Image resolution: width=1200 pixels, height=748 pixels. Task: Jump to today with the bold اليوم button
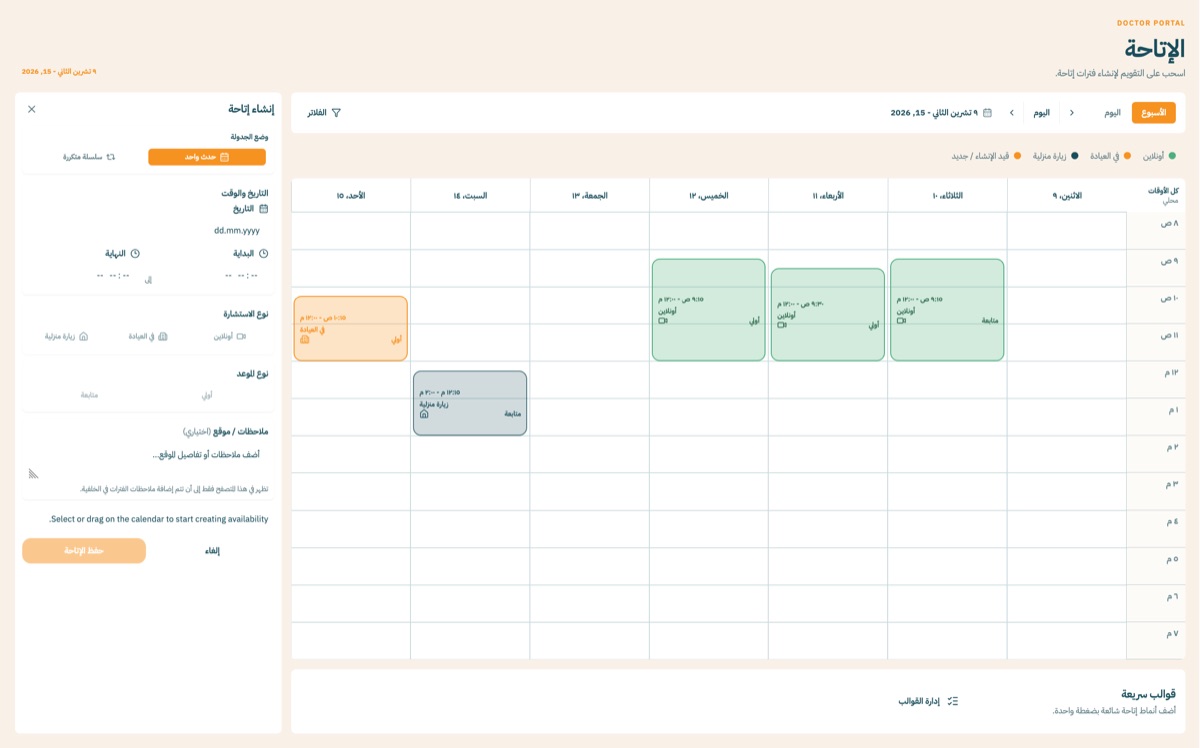(x=1042, y=113)
